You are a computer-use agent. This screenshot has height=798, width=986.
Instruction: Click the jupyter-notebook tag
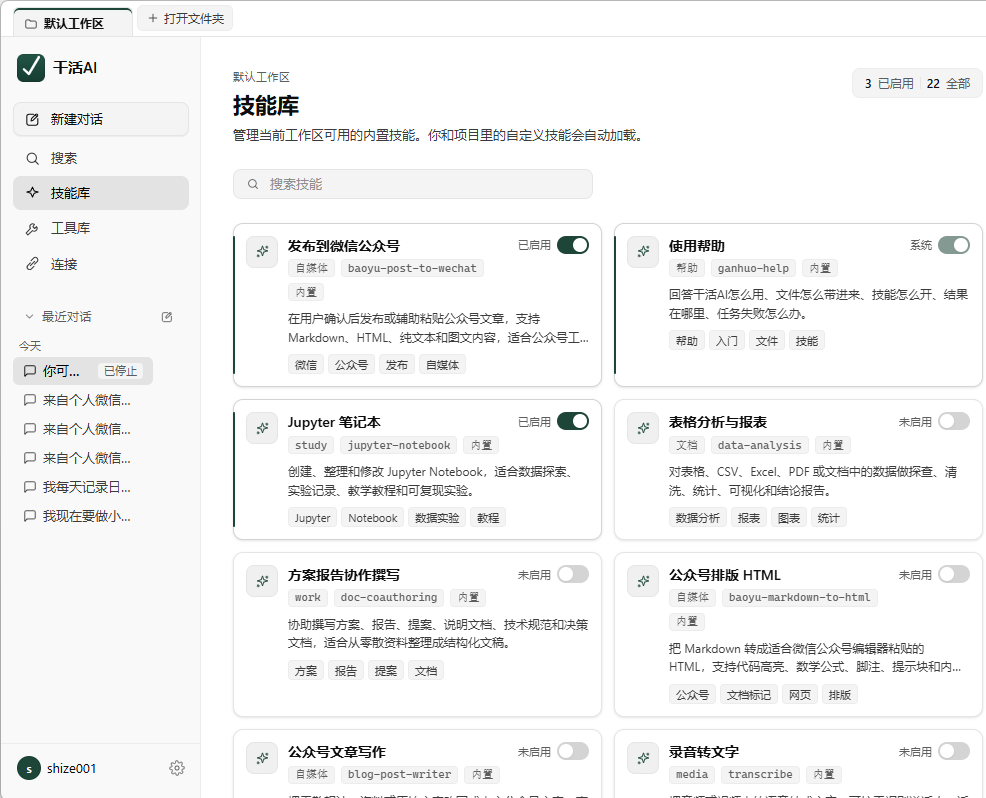click(399, 445)
